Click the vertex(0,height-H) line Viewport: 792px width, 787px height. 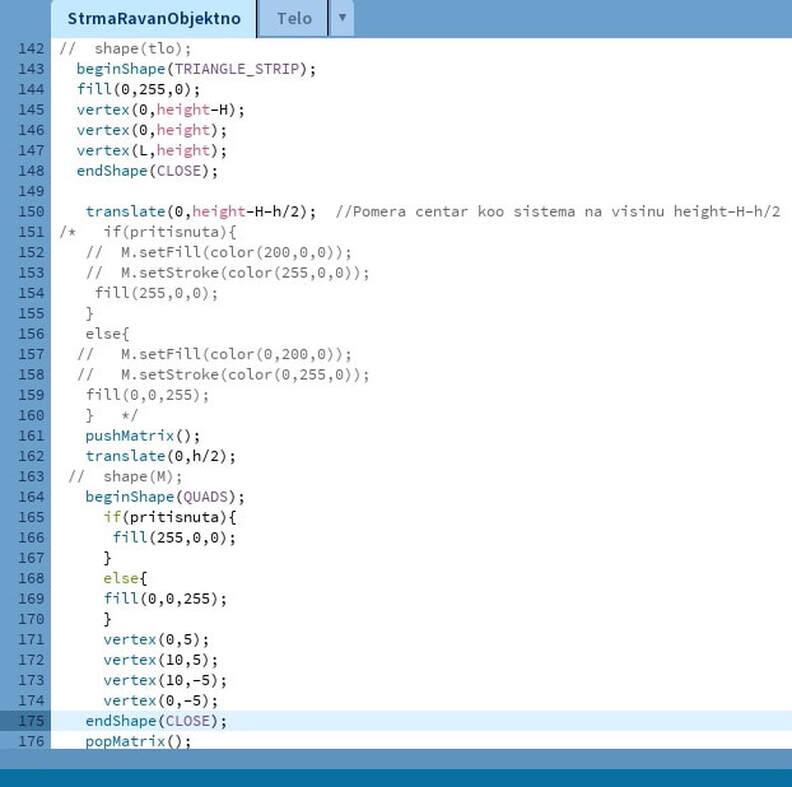[x=161, y=110]
